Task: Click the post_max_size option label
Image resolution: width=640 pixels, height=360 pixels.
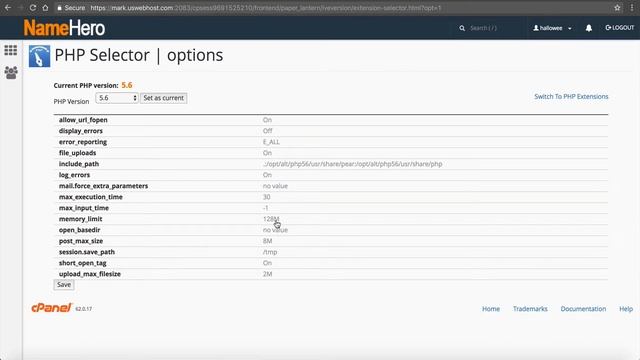Action: (x=81, y=241)
